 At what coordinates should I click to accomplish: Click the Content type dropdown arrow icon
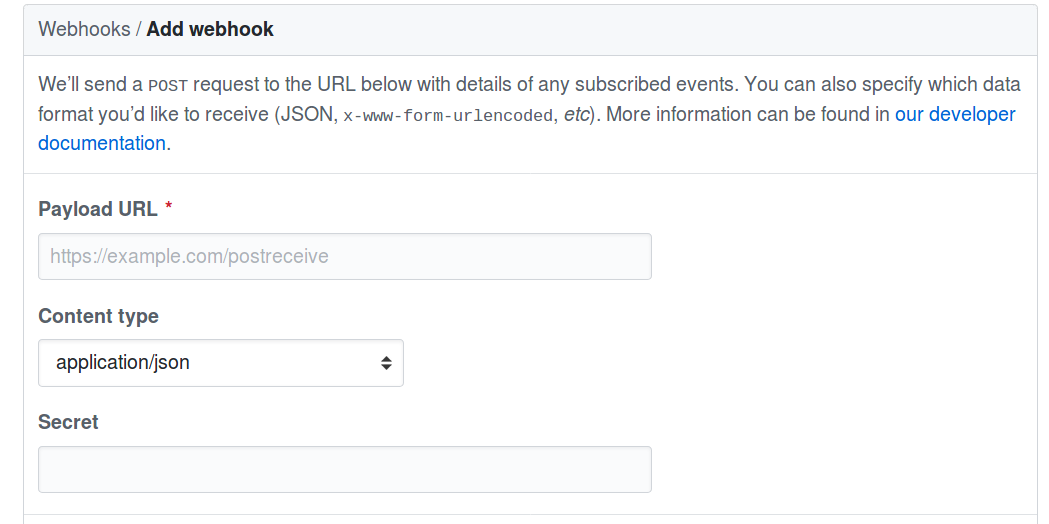386,363
